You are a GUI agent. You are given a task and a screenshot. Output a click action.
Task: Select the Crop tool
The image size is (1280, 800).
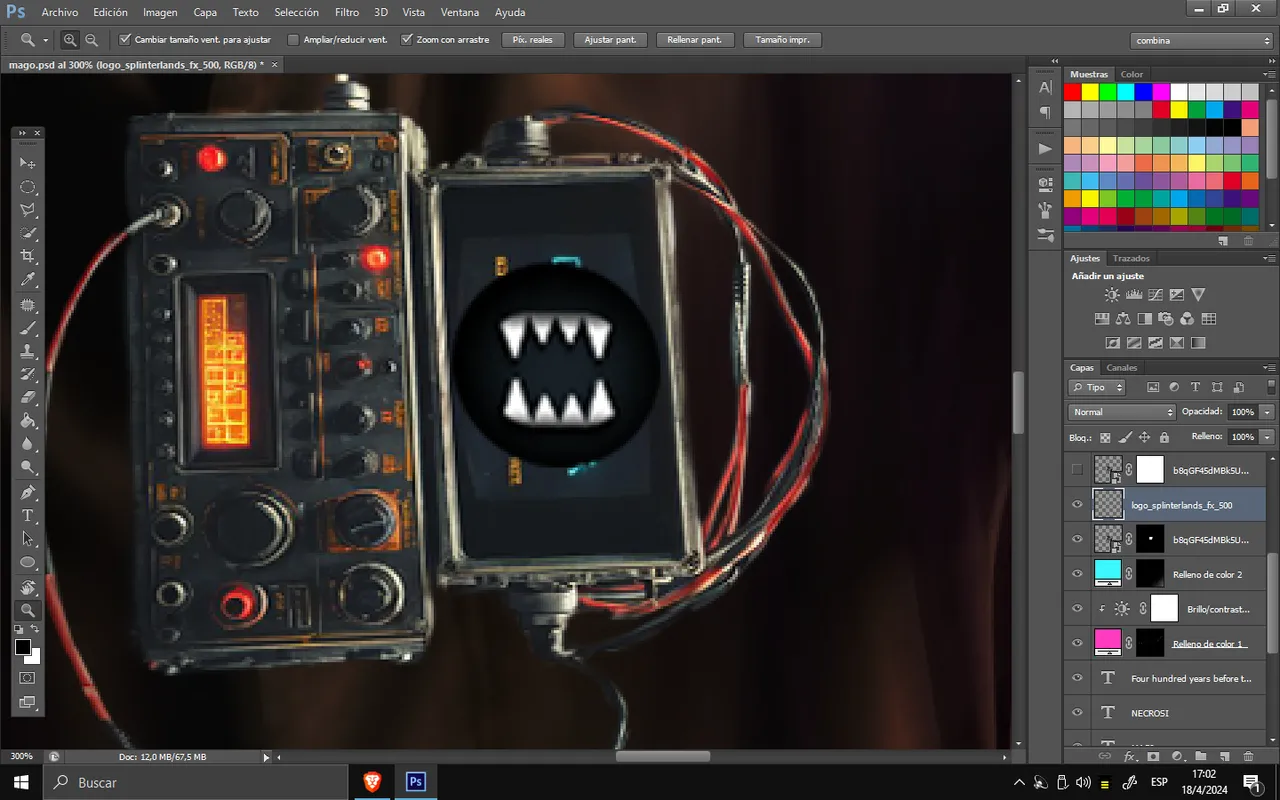tap(28, 257)
